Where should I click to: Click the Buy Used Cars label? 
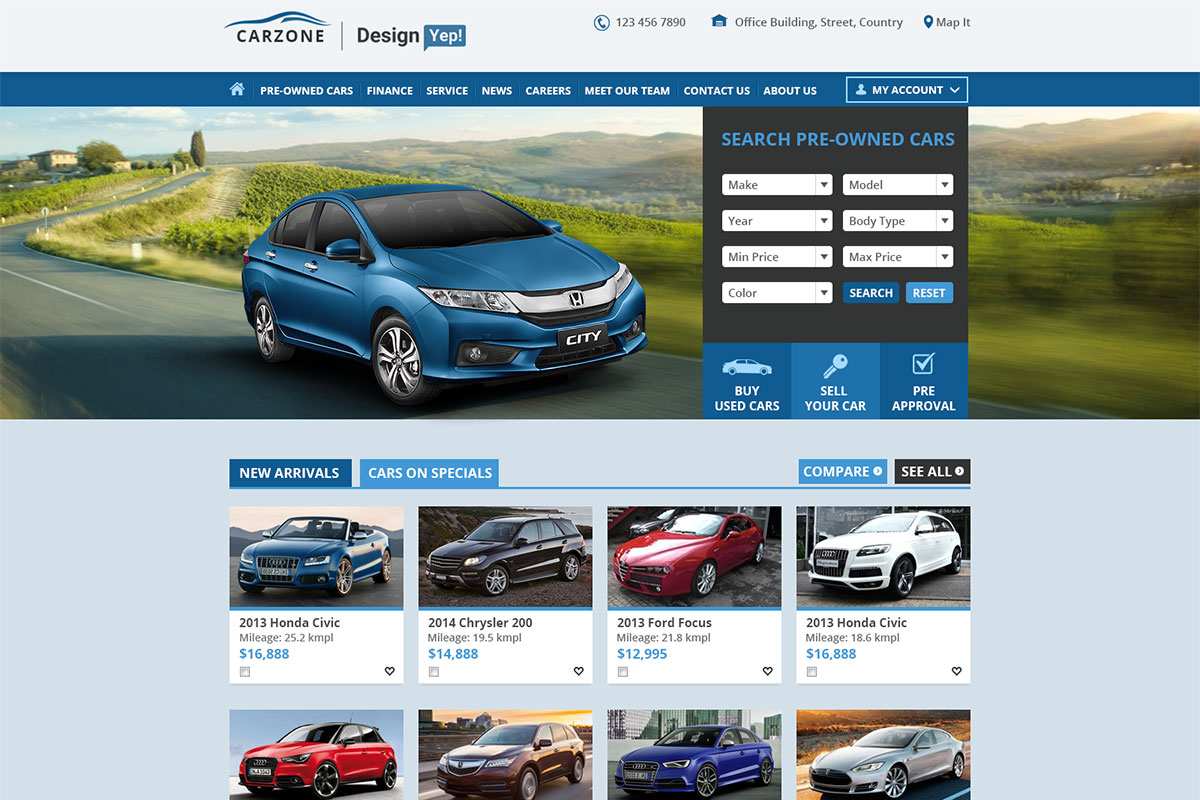tap(747, 398)
